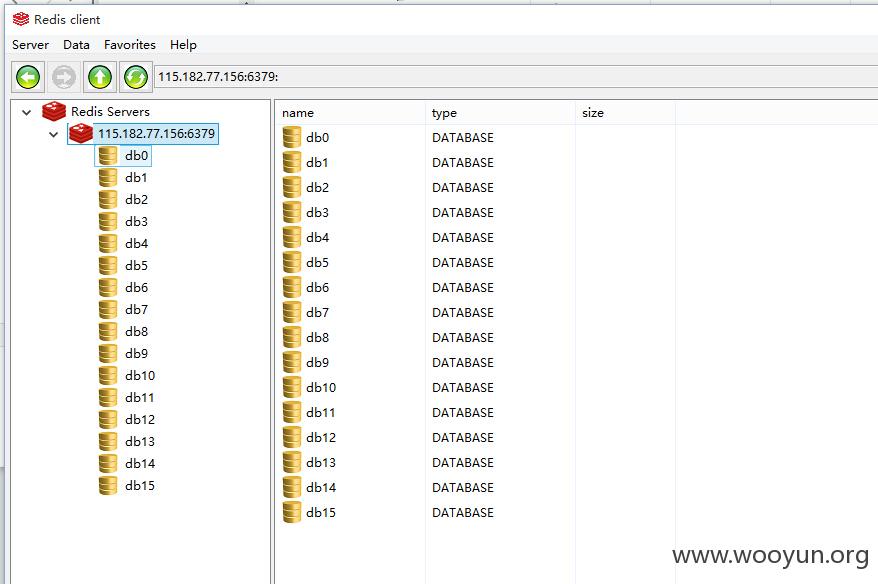Image resolution: width=878 pixels, height=584 pixels.
Task: Open the Help menu
Action: coord(183,45)
